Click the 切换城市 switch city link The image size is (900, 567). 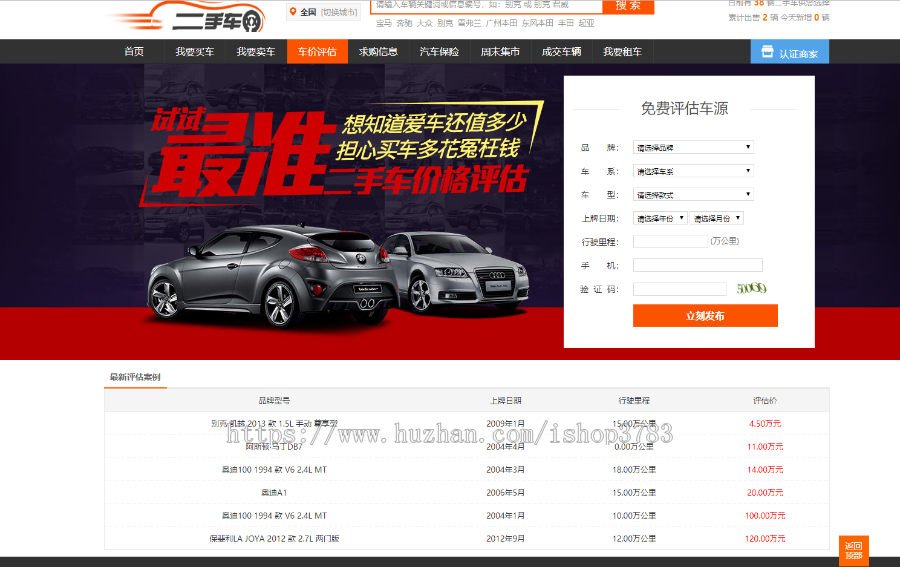339,12
